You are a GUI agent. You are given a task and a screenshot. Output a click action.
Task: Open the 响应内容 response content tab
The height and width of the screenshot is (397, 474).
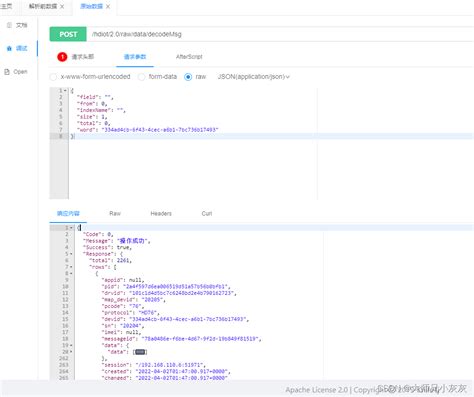pyautogui.click(x=68, y=213)
